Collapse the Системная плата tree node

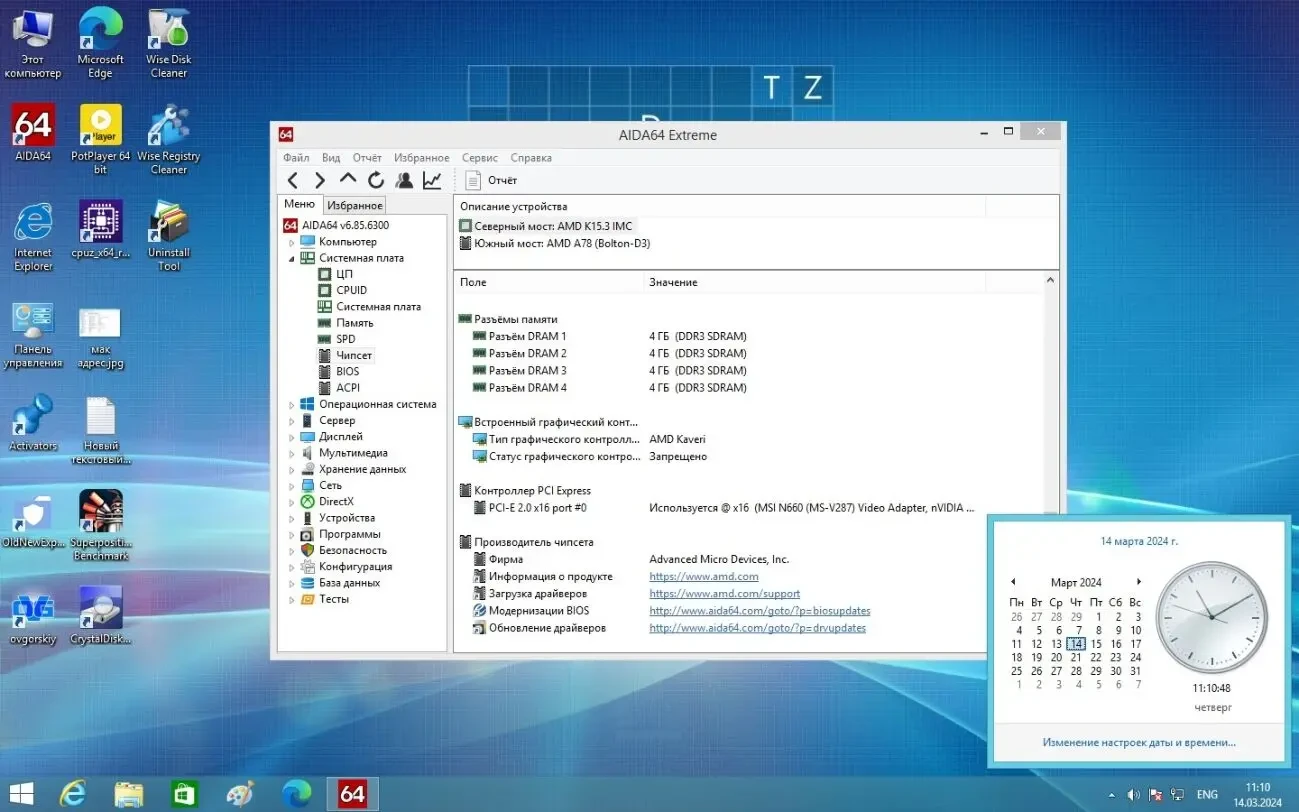point(293,258)
